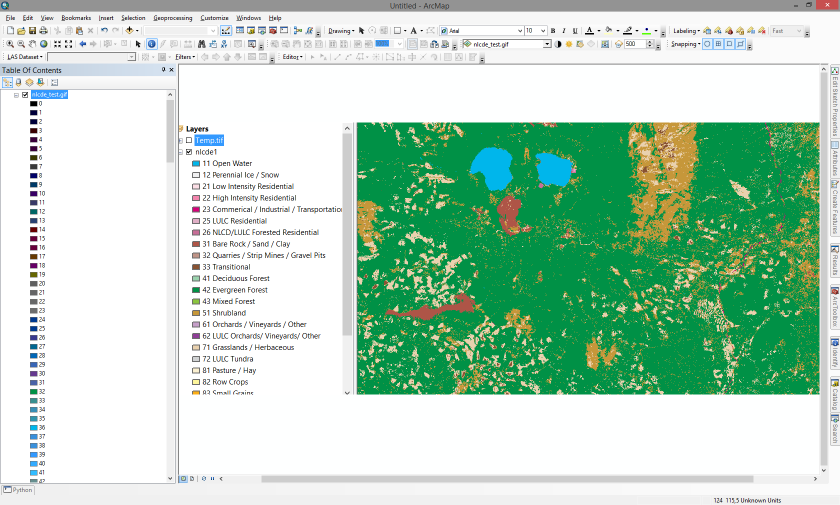The height and width of the screenshot is (505, 840).
Task: Toggle the nlcde1 layer visibility checkbox
Action: tap(188, 152)
